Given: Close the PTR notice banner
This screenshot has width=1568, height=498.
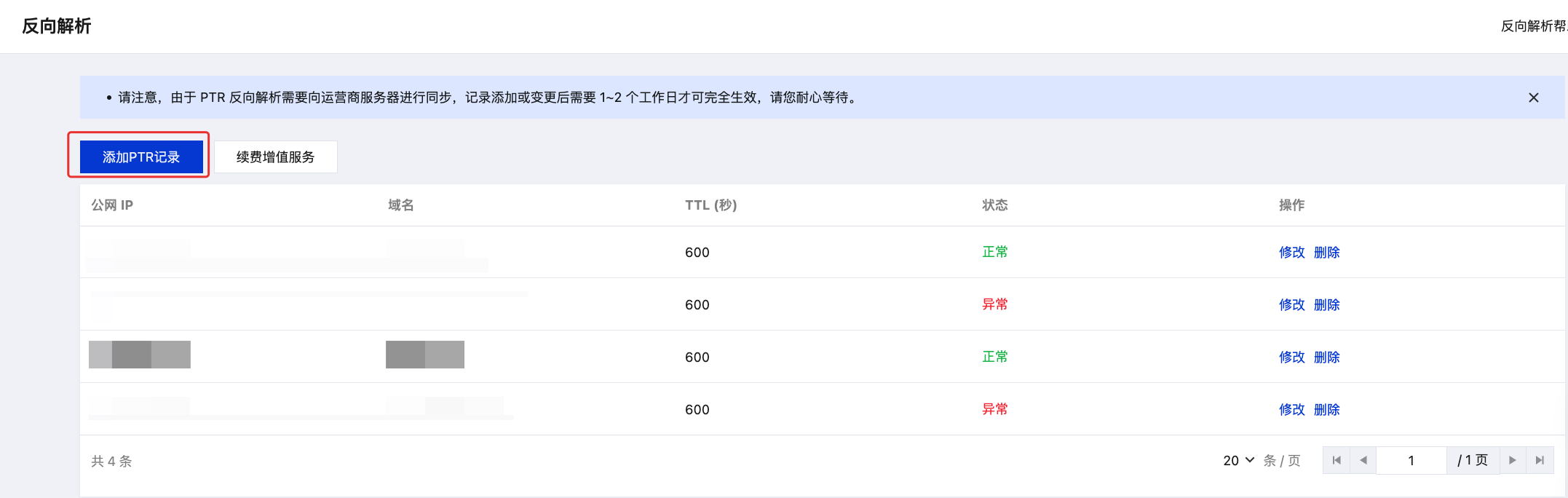Looking at the screenshot, I should [x=1533, y=98].
